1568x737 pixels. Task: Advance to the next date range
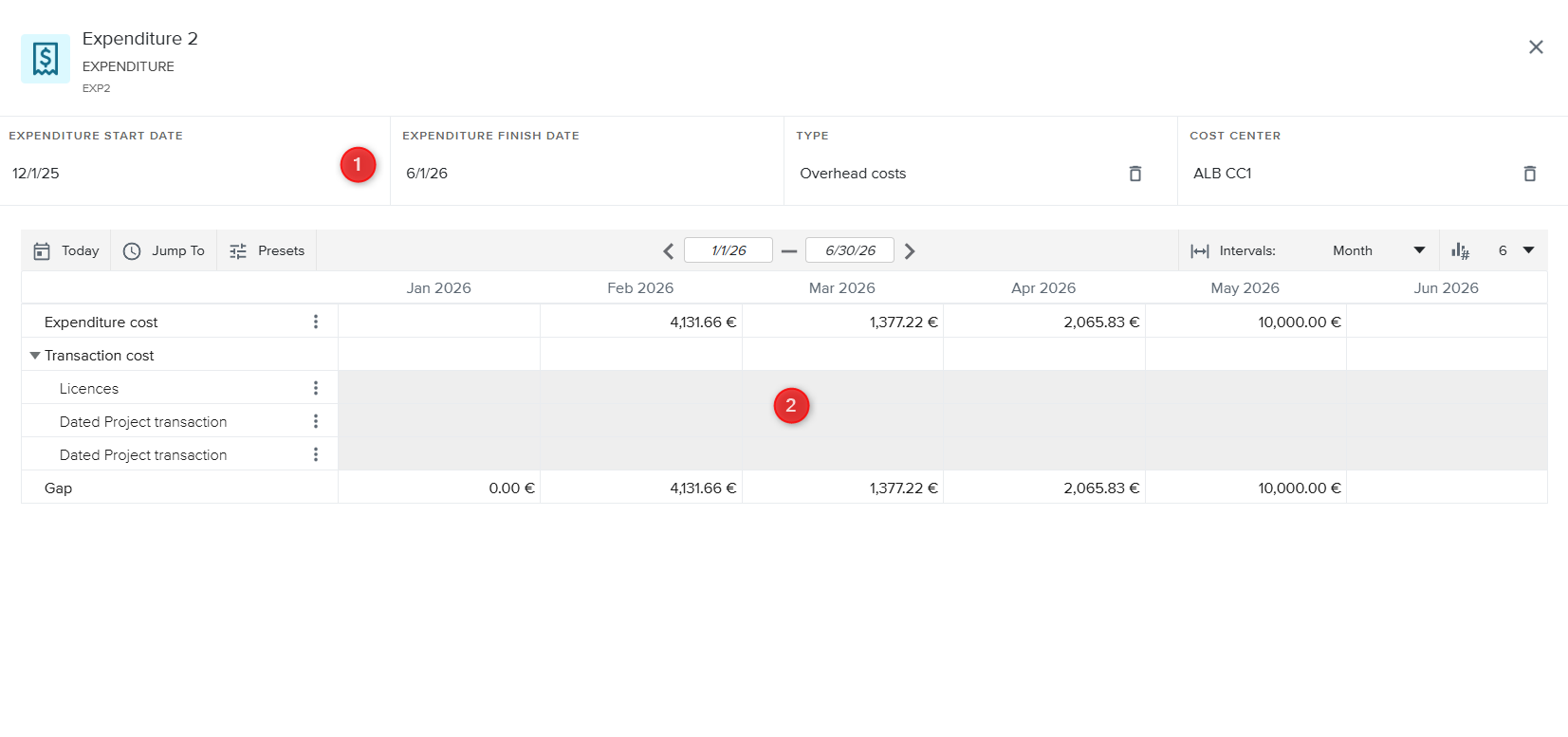[x=910, y=251]
